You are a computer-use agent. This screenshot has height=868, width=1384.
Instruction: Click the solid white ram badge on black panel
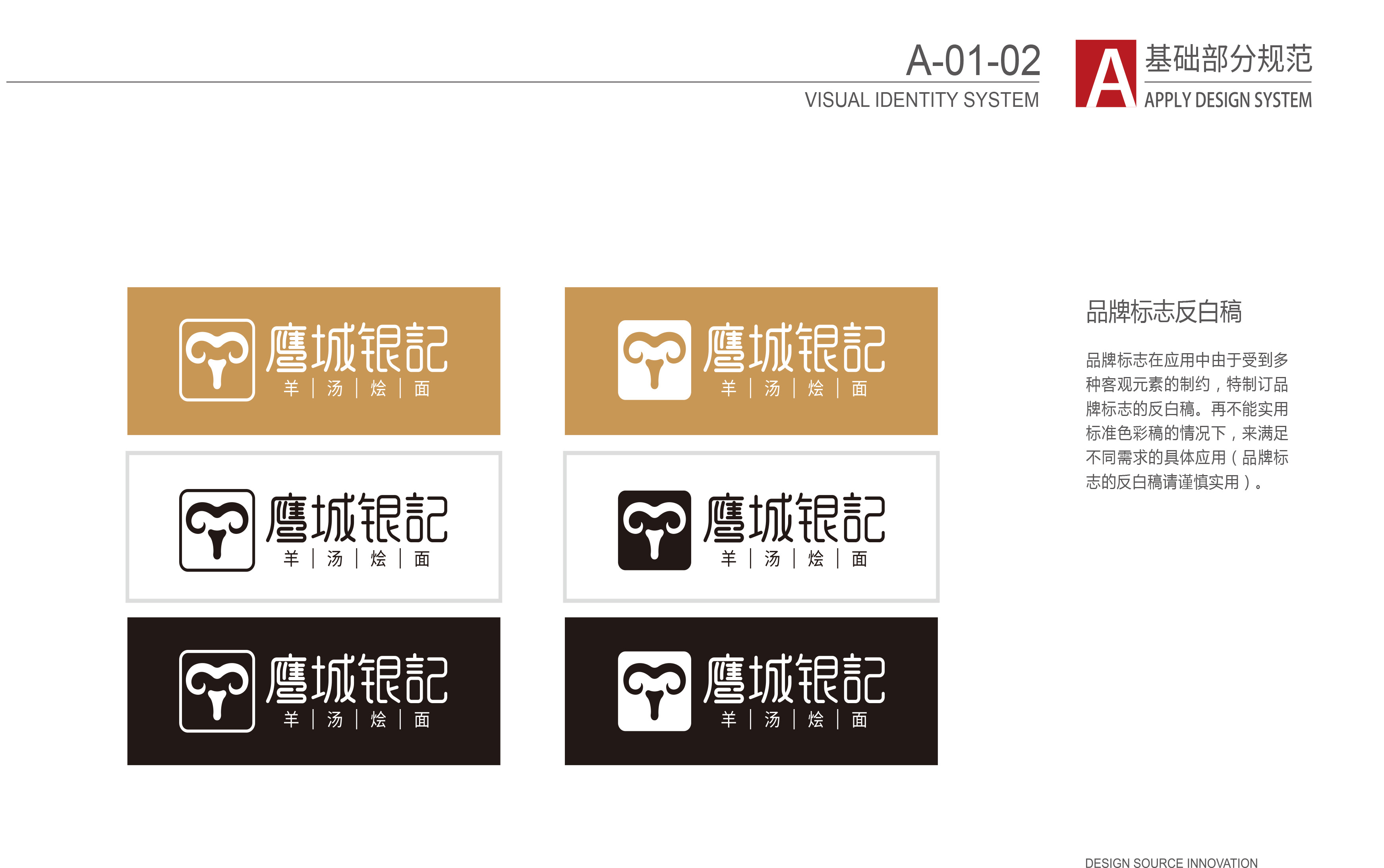pyautogui.click(x=654, y=690)
